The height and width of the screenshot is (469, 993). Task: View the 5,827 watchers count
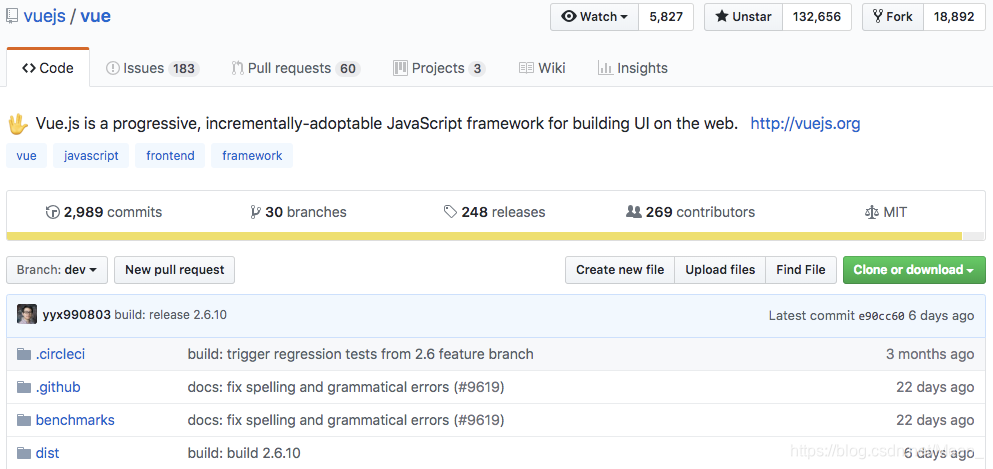[666, 17]
